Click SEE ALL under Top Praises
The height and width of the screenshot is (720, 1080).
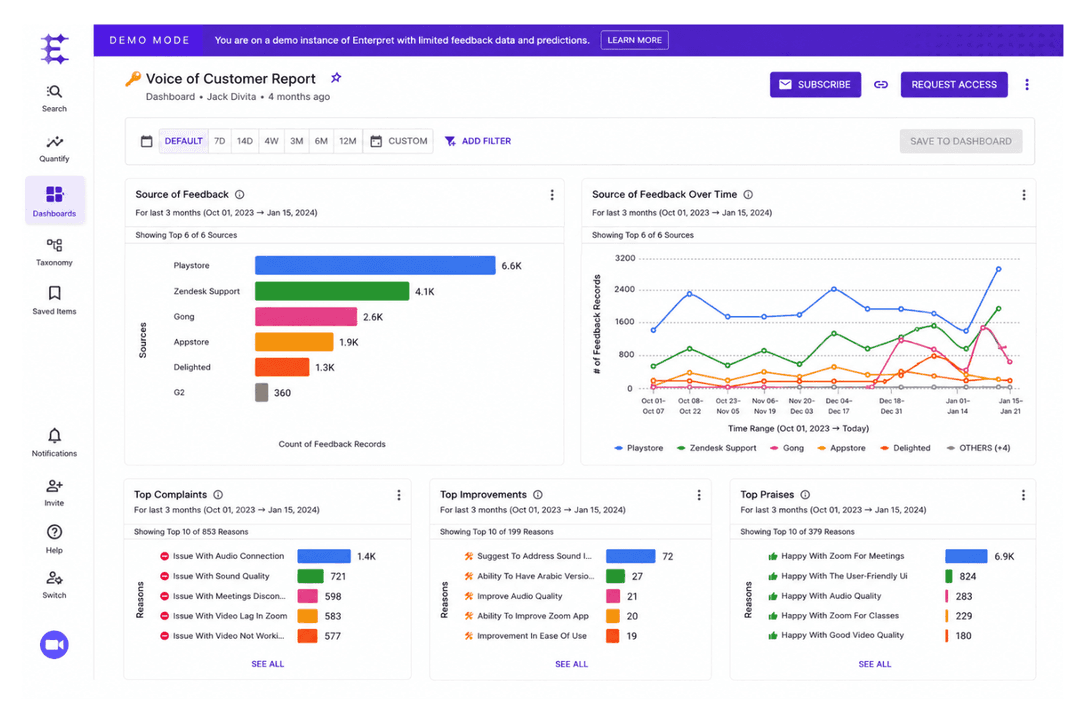(x=875, y=664)
